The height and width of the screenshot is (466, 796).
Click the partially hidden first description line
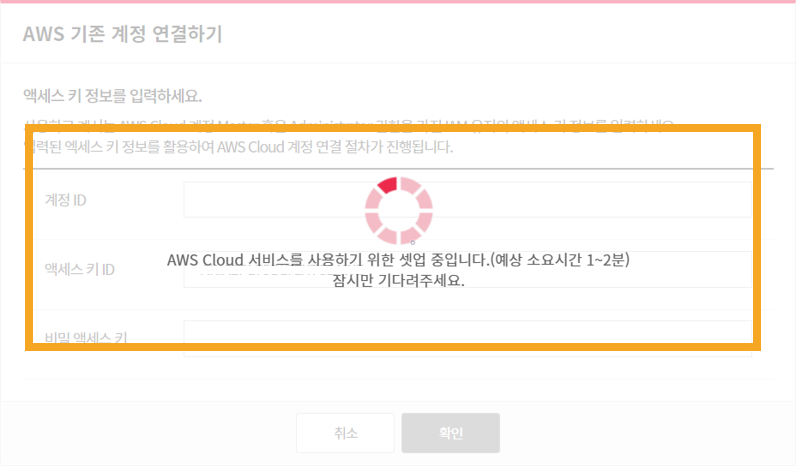(x=349, y=124)
